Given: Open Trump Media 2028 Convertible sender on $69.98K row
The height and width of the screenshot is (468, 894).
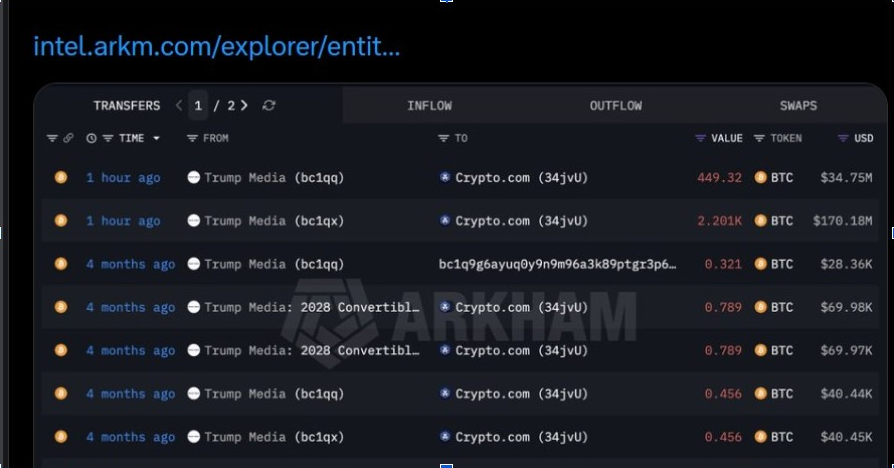Looking at the screenshot, I should tap(312, 307).
